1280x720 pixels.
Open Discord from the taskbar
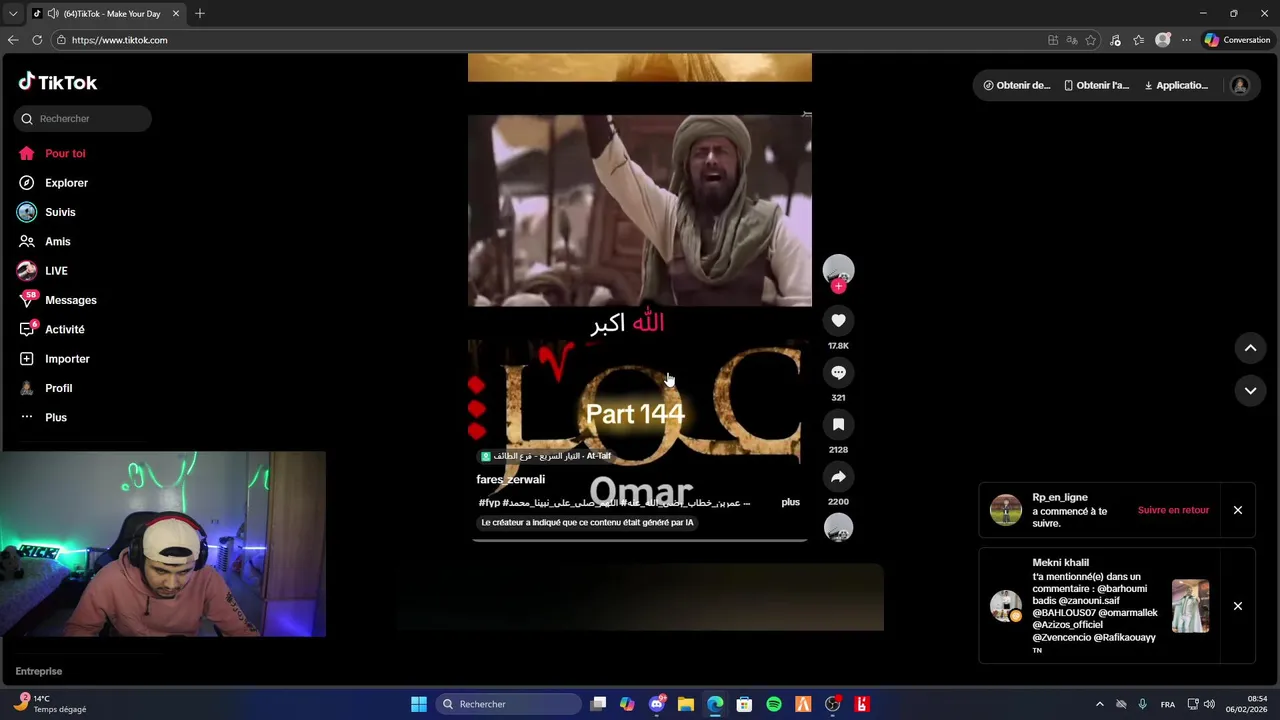click(657, 704)
